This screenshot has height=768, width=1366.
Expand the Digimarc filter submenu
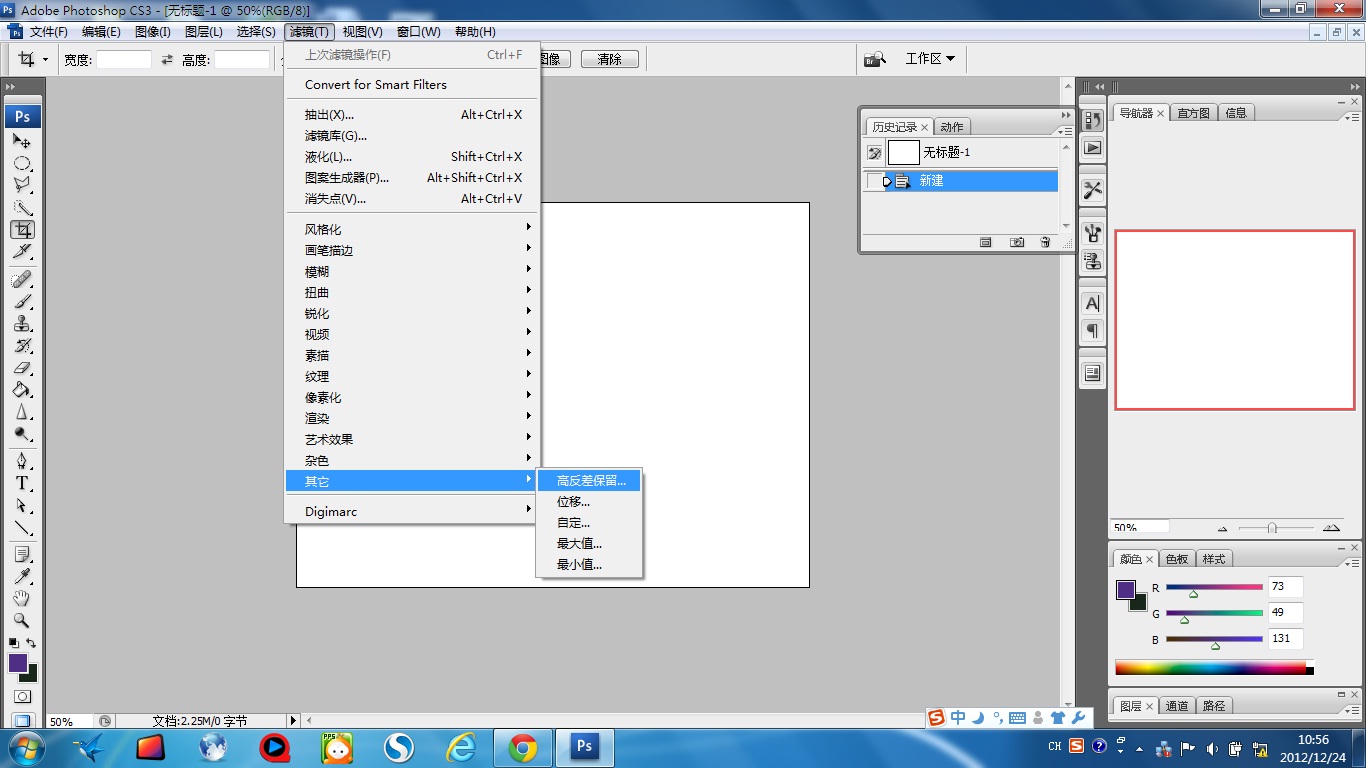click(x=412, y=511)
